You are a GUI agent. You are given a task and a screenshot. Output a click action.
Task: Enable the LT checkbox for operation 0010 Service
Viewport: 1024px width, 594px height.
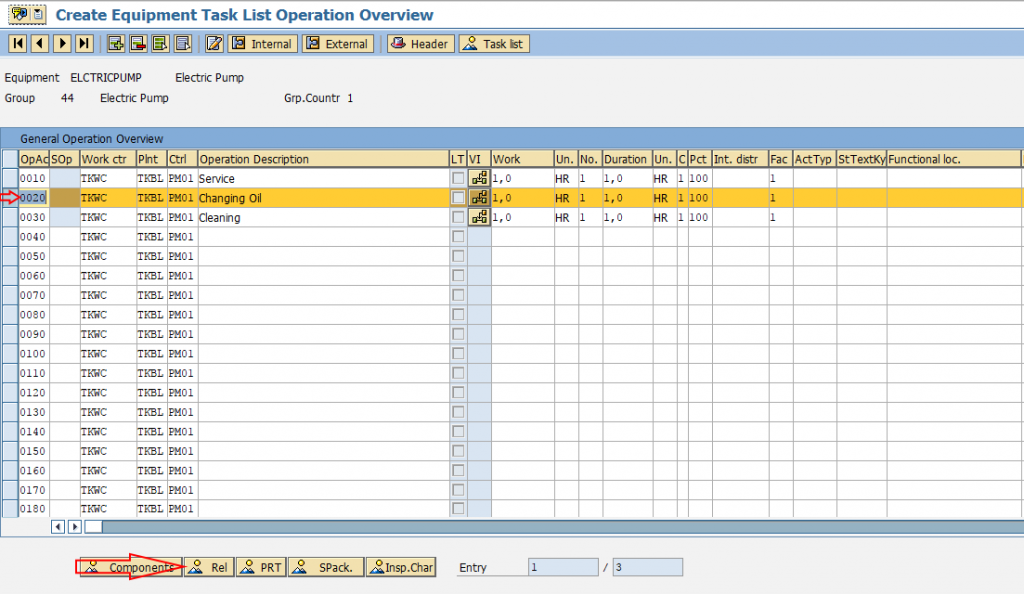(458, 178)
